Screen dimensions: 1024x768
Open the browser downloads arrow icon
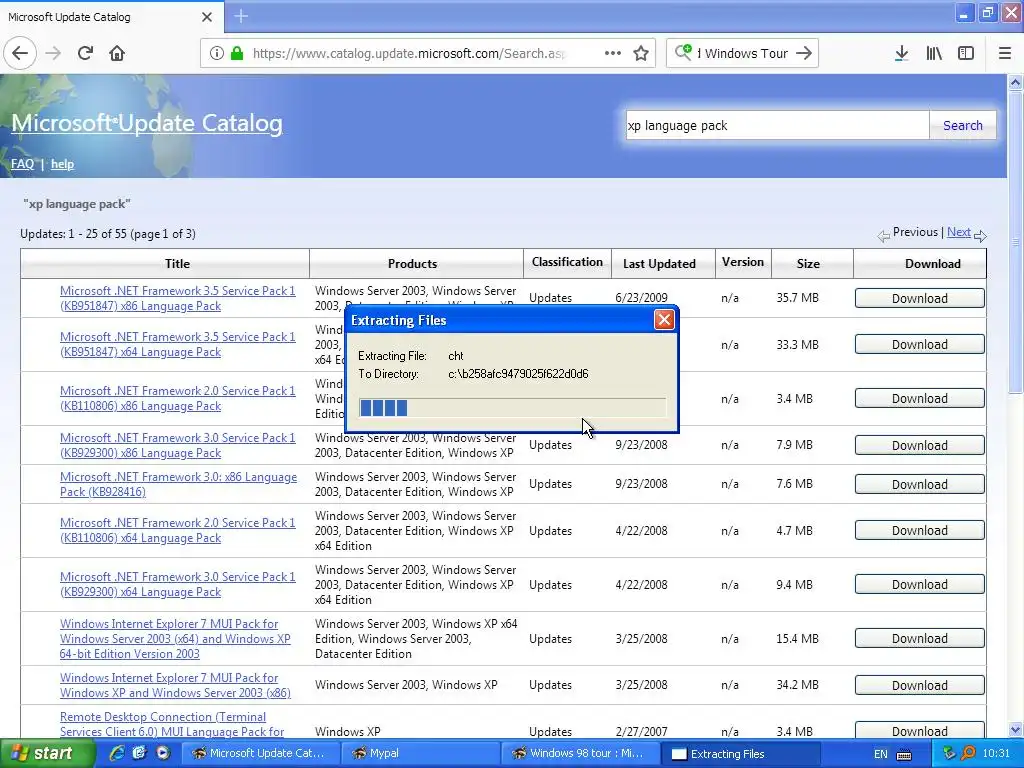(901, 54)
